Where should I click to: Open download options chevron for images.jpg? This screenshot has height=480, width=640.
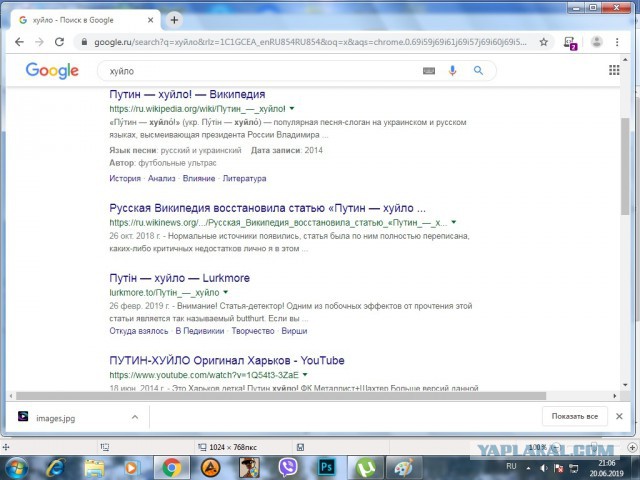pyautogui.click(x=135, y=417)
